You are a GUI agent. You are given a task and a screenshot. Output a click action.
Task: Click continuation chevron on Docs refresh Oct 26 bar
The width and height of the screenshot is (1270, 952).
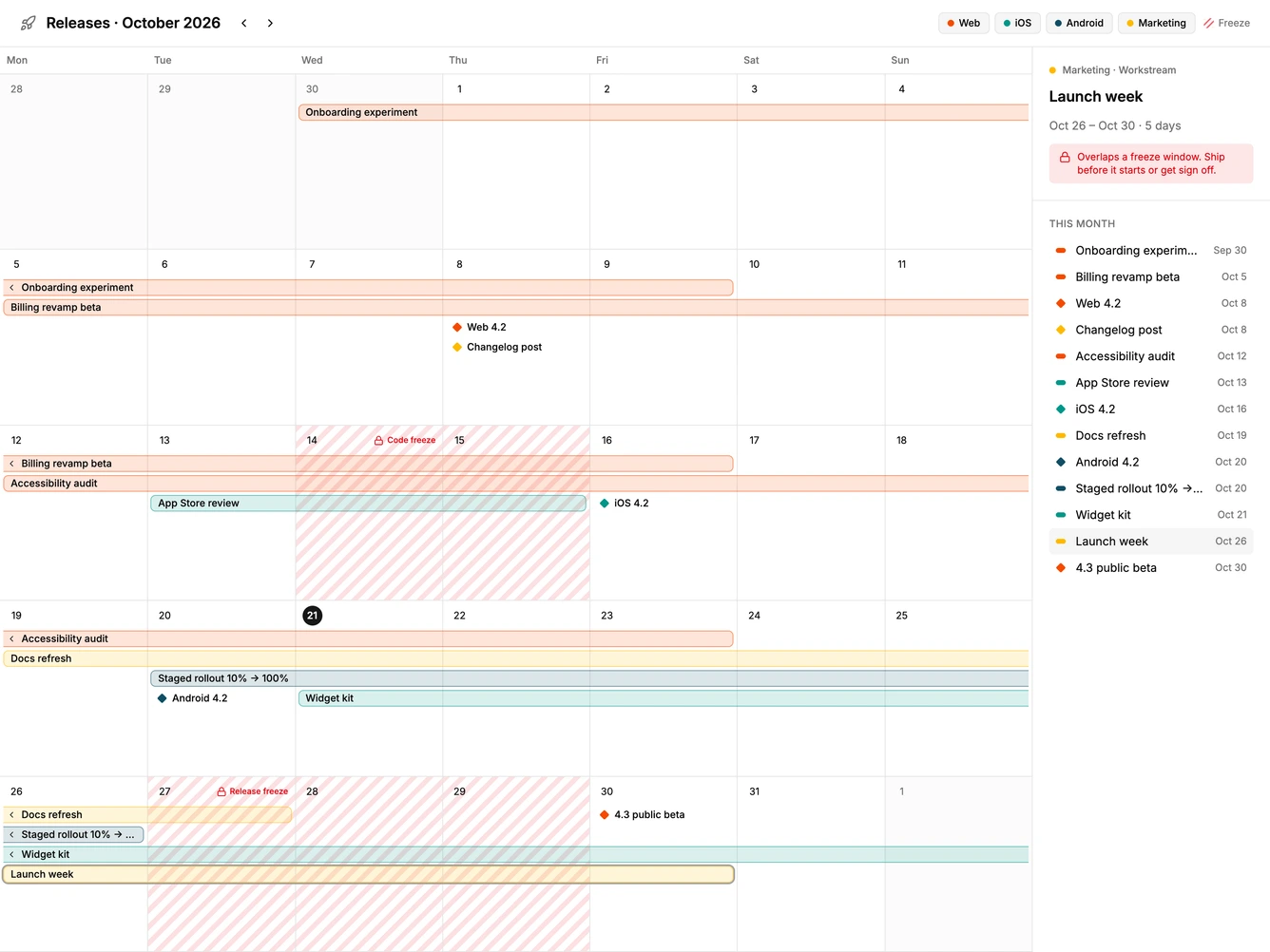coord(11,814)
